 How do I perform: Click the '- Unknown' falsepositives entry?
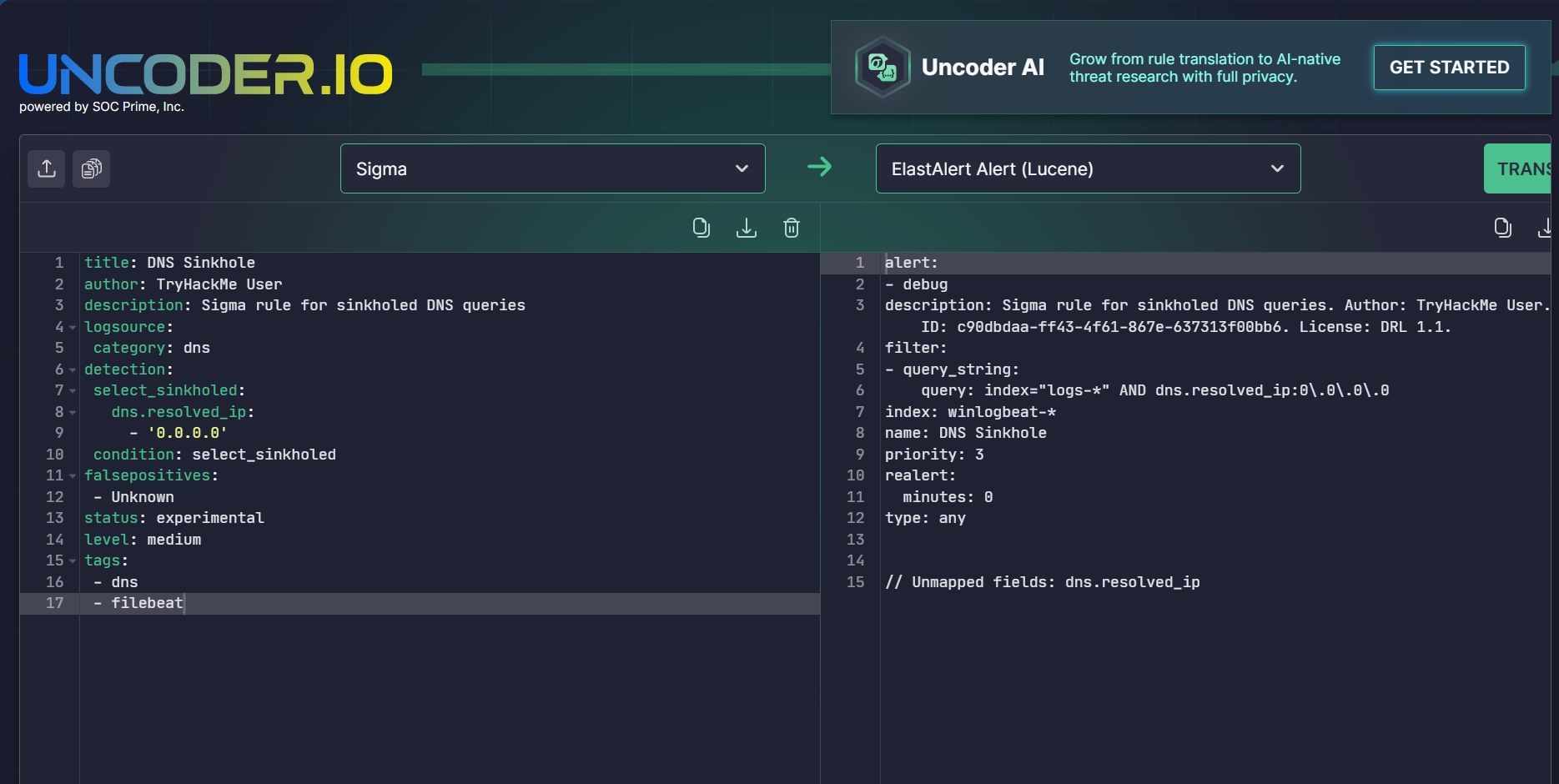(x=133, y=497)
